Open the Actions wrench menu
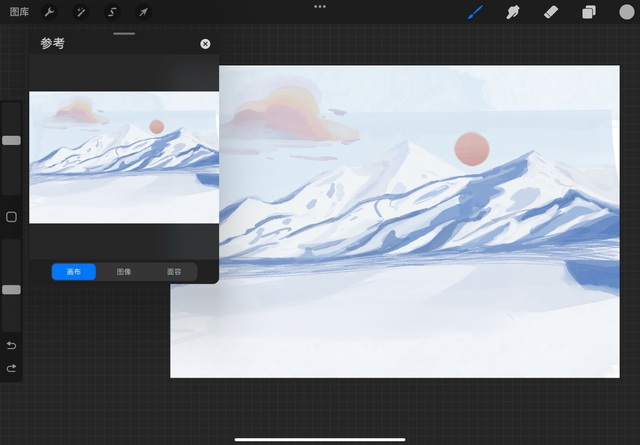The height and width of the screenshot is (445, 640). coord(49,12)
